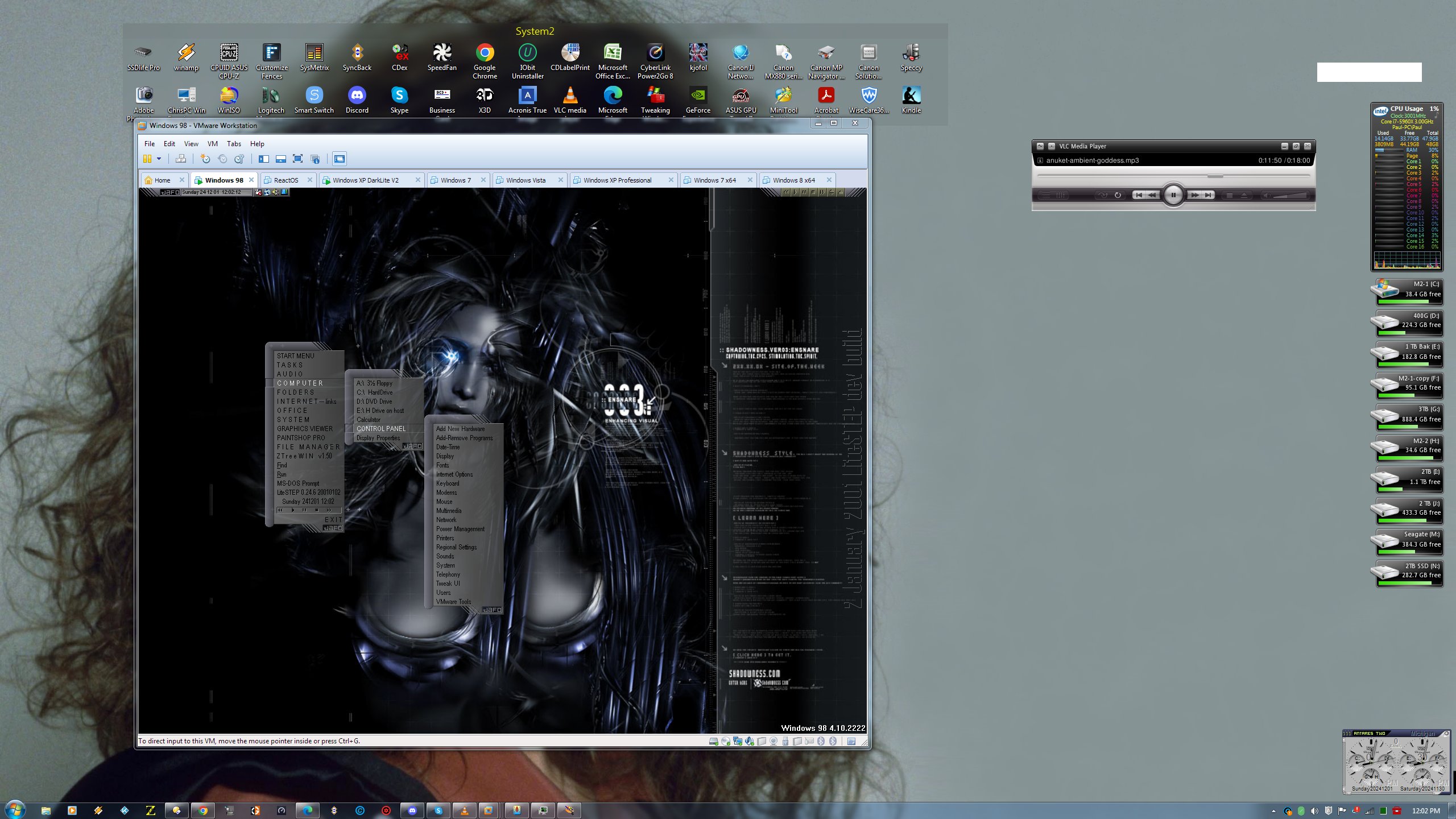1456x819 pixels.
Task: Click the Seagate (M:) drive gadget
Action: pyautogui.click(x=1408, y=542)
